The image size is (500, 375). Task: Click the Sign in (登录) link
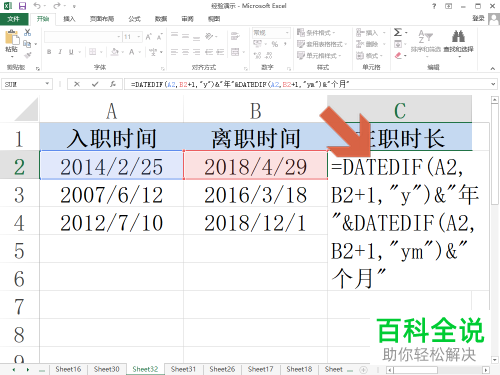click(x=478, y=19)
